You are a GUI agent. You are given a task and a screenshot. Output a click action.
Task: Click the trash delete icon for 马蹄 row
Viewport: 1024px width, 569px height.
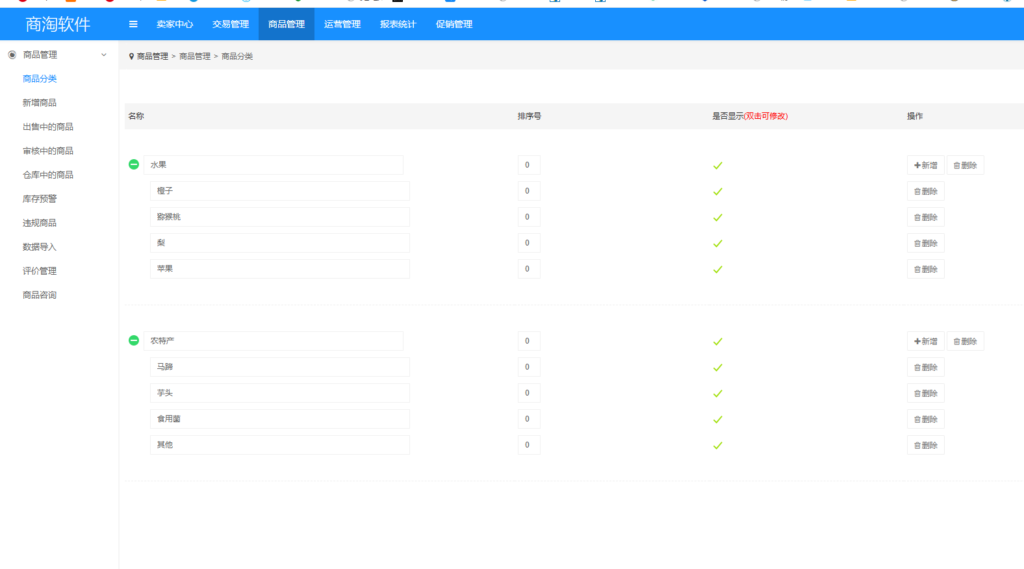coord(918,368)
